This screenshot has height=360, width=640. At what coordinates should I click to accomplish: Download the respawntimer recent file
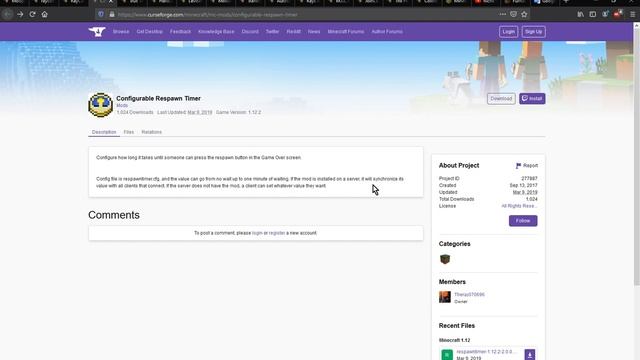[530, 354]
